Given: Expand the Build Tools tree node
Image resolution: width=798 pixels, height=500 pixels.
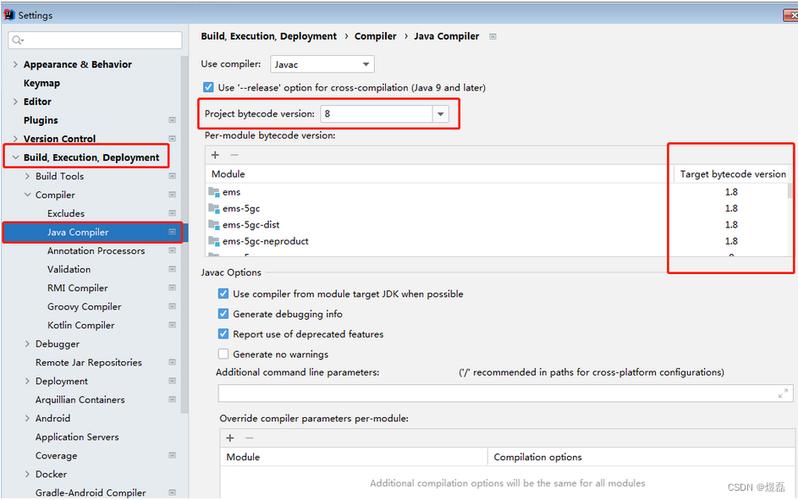Looking at the screenshot, I should 27,176.
